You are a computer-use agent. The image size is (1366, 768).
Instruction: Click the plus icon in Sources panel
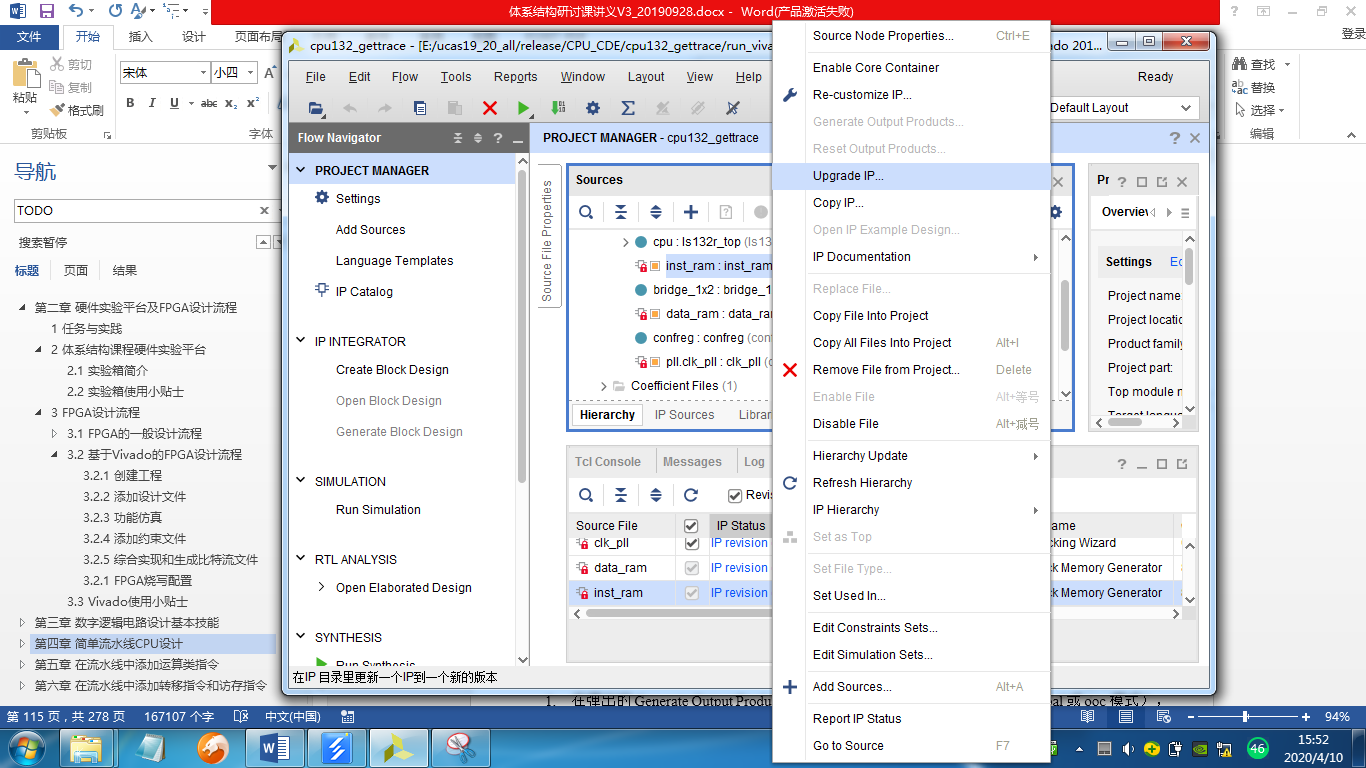pos(690,212)
